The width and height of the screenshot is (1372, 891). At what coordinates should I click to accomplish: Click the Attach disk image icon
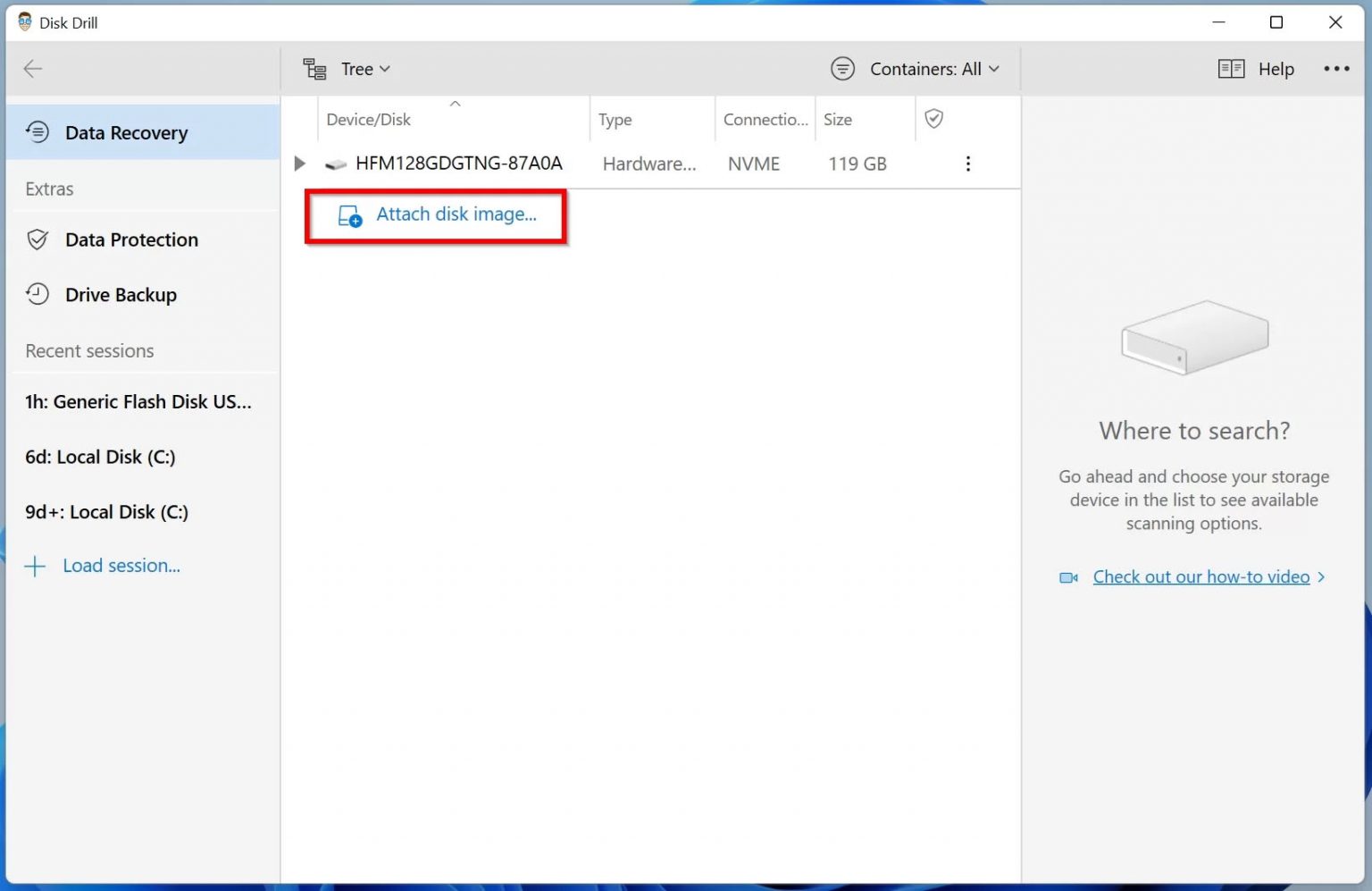[348, 215]
